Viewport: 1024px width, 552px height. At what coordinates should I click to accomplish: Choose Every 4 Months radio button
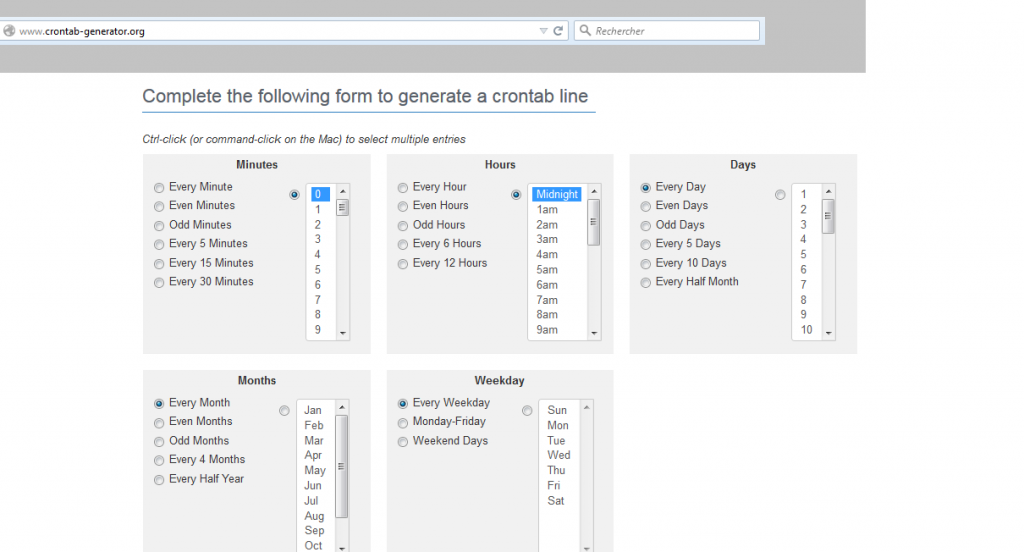coord(160,461)
